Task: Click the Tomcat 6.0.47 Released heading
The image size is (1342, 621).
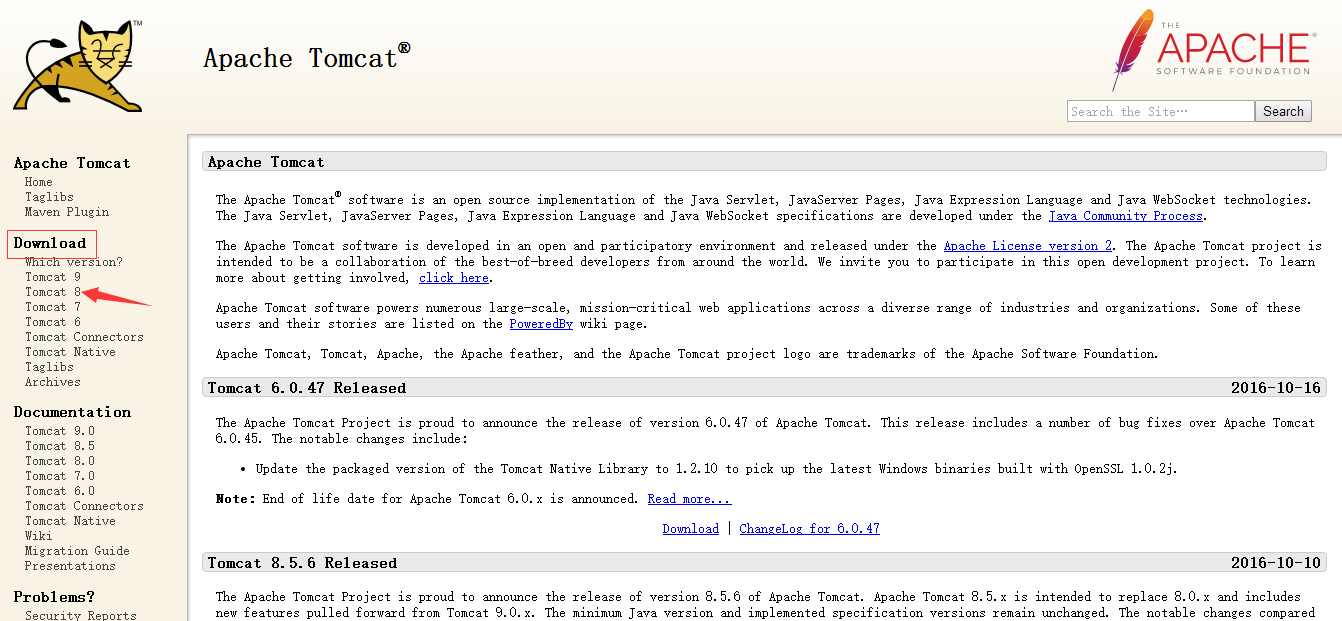Action: coord(307,388)
